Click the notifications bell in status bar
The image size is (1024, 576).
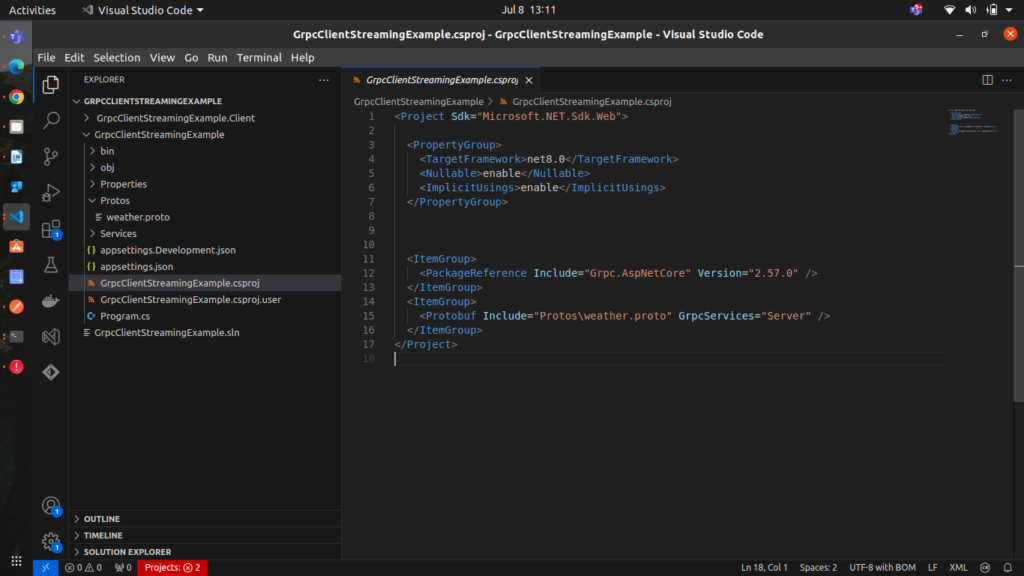(1008, 568)
